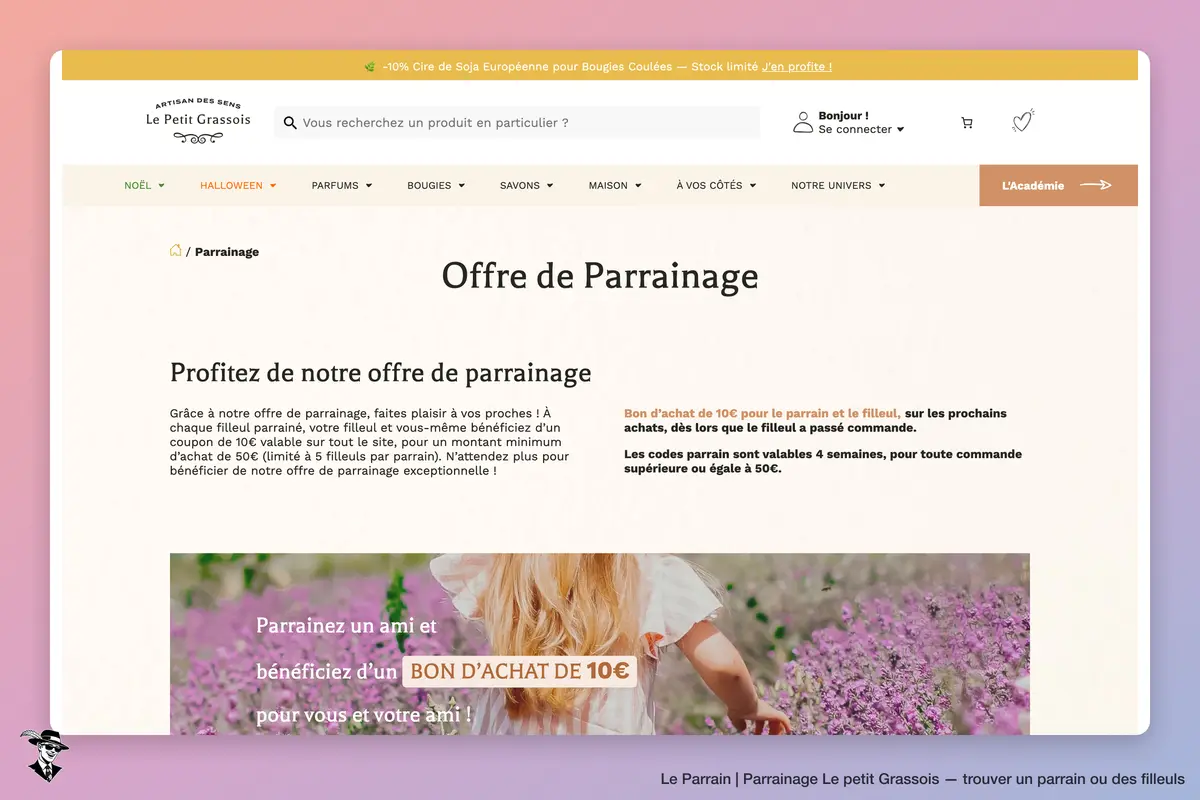
Task: Open the À VOS CÔTÉS menu
Action: coord(716,185)
